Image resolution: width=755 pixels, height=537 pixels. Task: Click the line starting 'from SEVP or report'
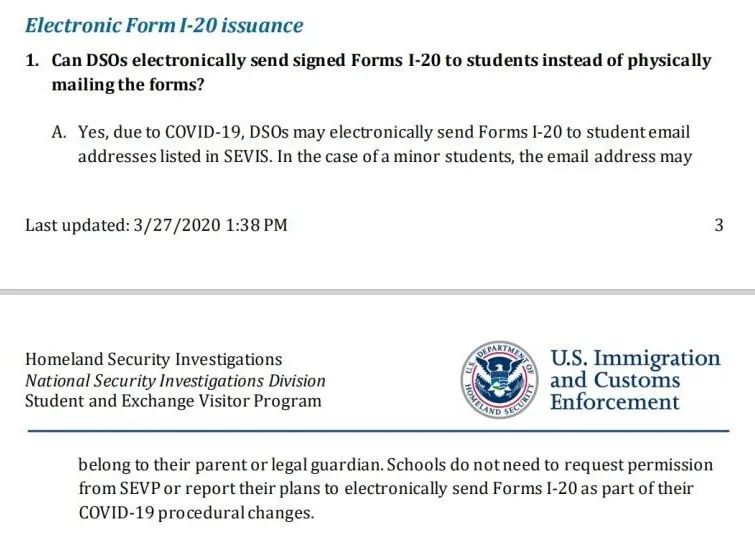coord(385,489)
